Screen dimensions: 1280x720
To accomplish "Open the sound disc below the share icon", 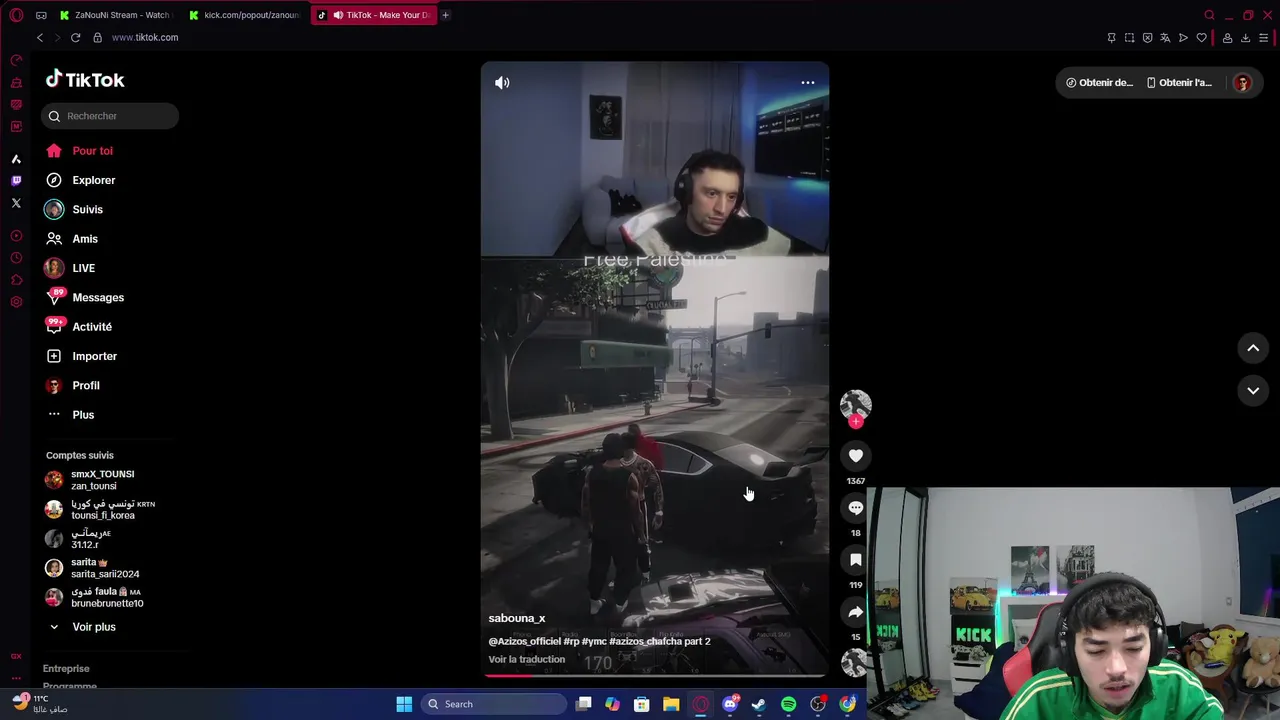I will (x=855, y=662).
